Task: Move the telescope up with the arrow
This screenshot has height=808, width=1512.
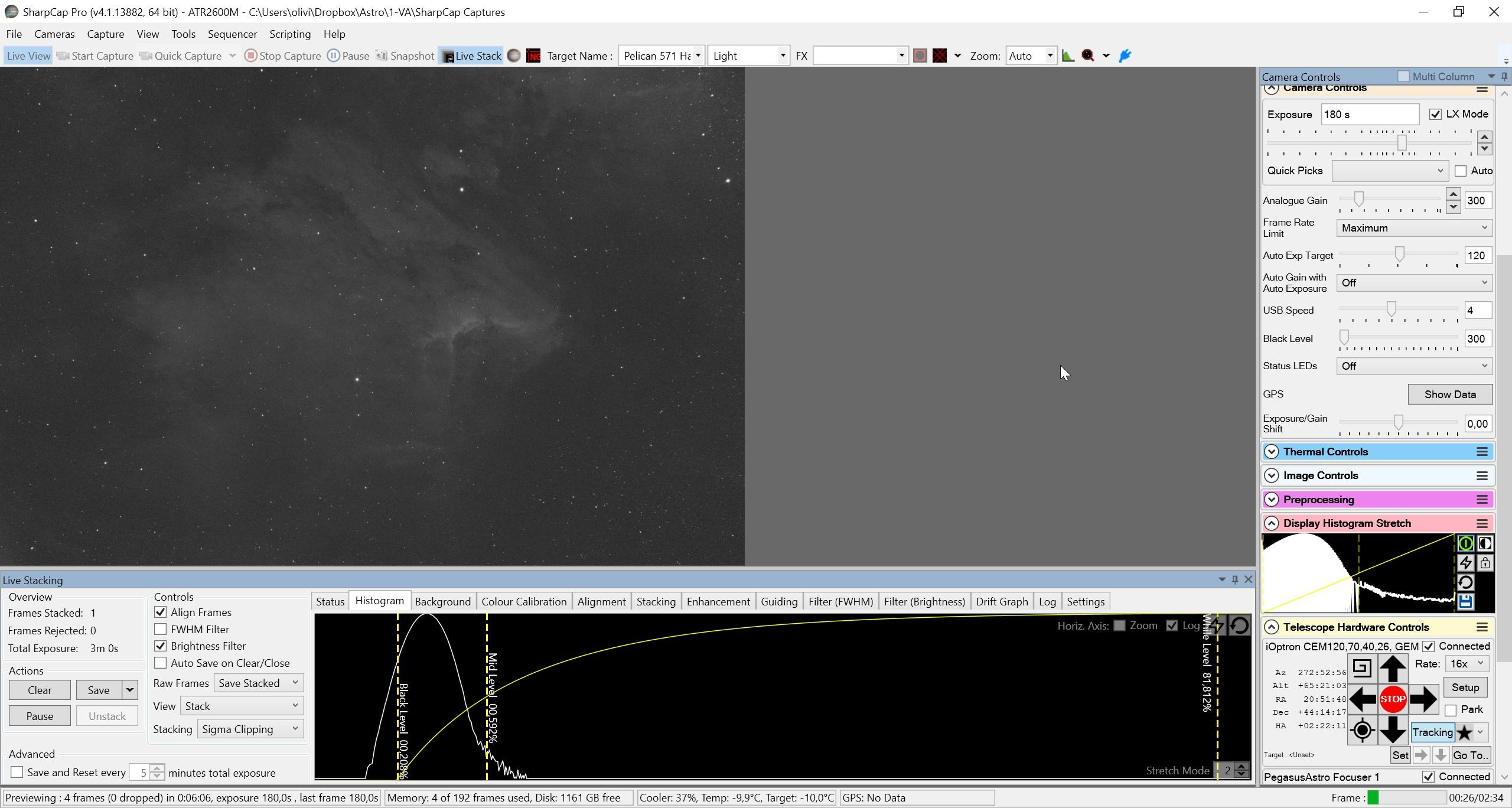Action: [1392, 669]
